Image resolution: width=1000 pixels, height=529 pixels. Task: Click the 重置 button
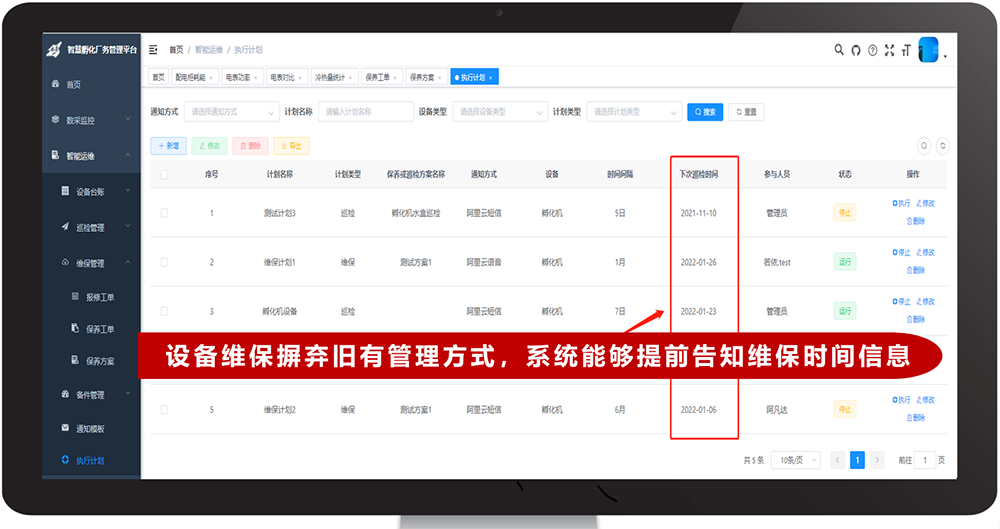tap(746, 112)
